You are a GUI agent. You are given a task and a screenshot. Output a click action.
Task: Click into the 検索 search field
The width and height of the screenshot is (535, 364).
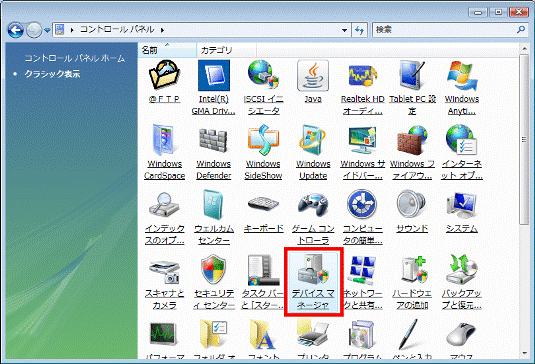[445, 30]
